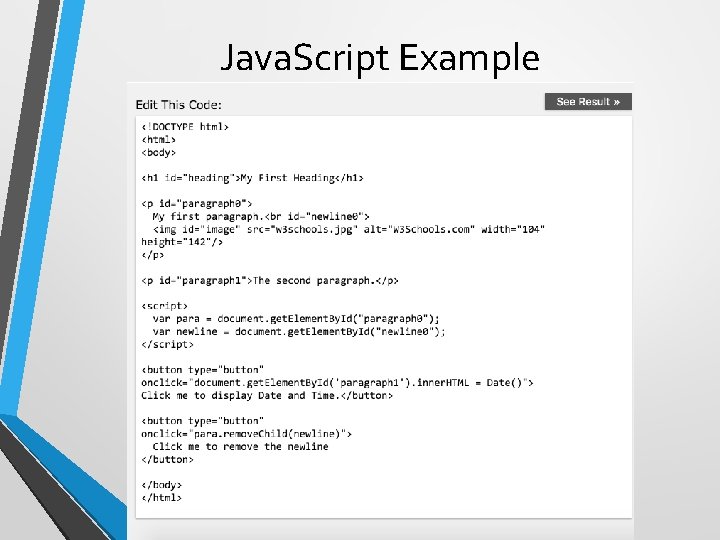Click the closing '</button>' tag line
Viewport: 720px width, 540px height.
point(168,460)
